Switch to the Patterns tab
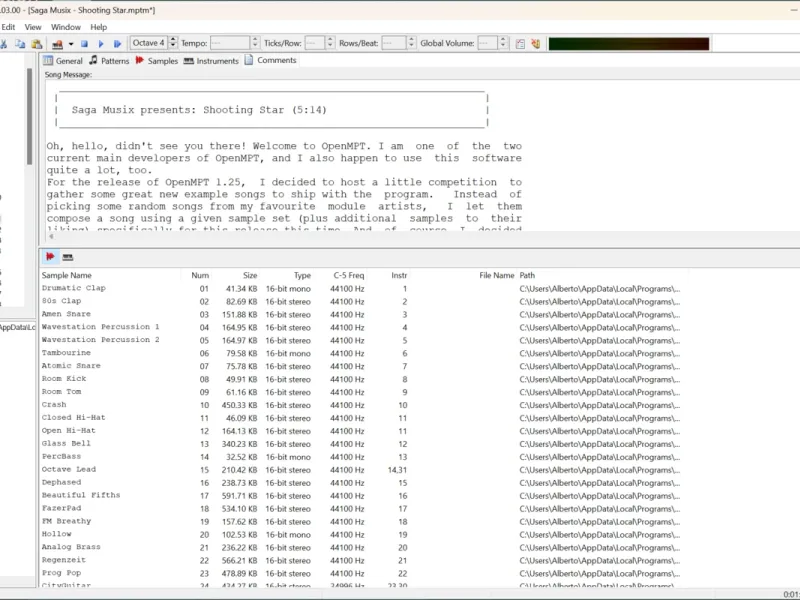 click(x=109, y=61)
